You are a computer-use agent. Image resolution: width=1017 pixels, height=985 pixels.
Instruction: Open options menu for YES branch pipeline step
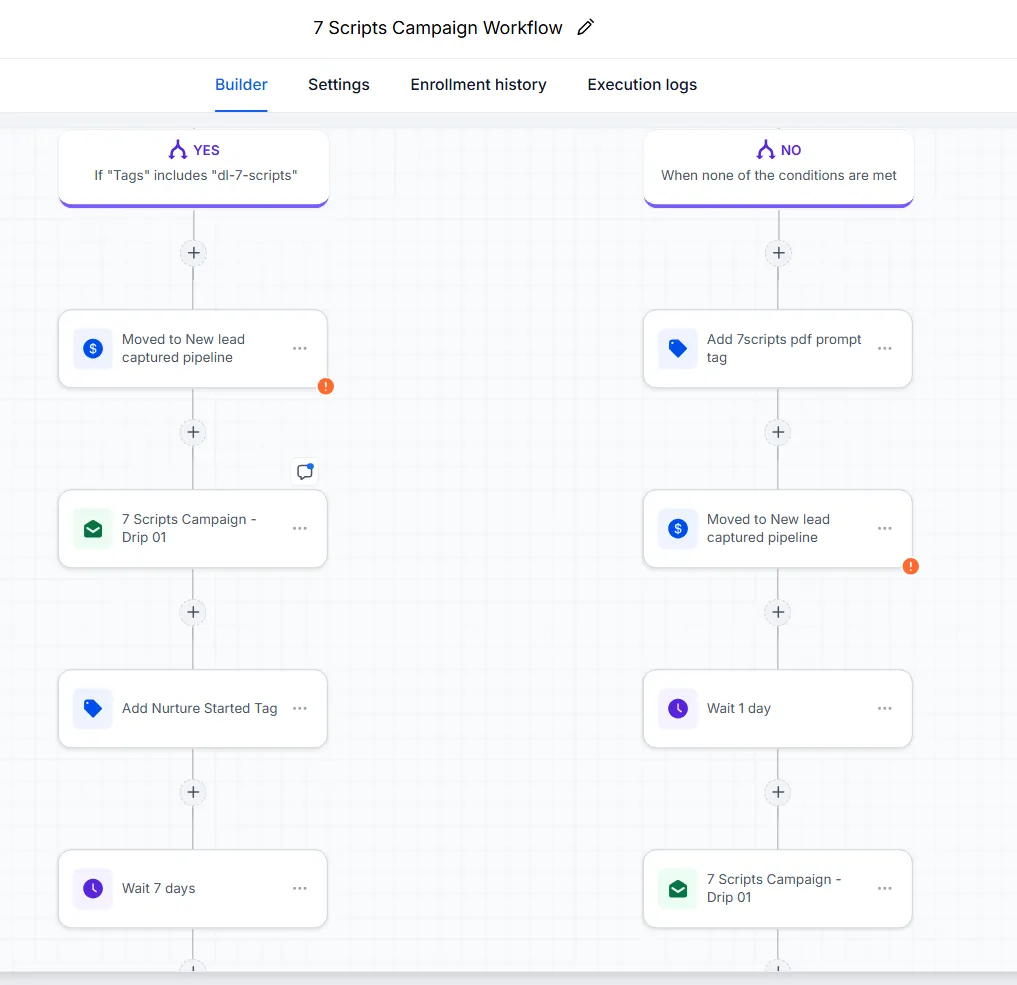pos(300,349)
